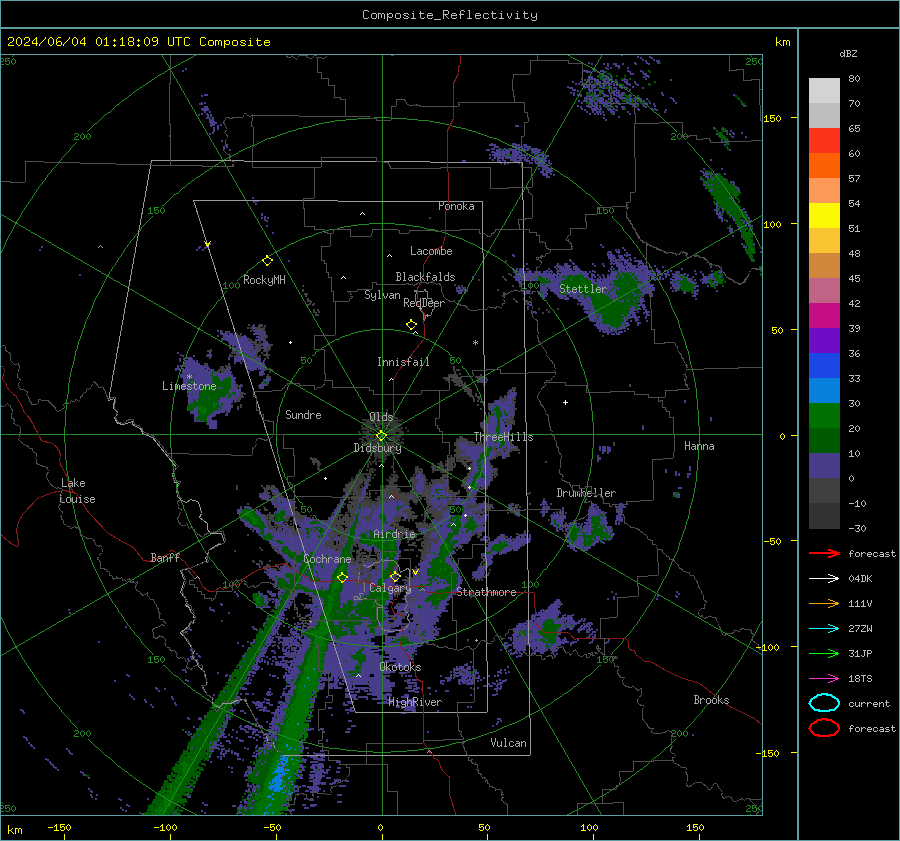Click the Hanna town label

[699, 446]
